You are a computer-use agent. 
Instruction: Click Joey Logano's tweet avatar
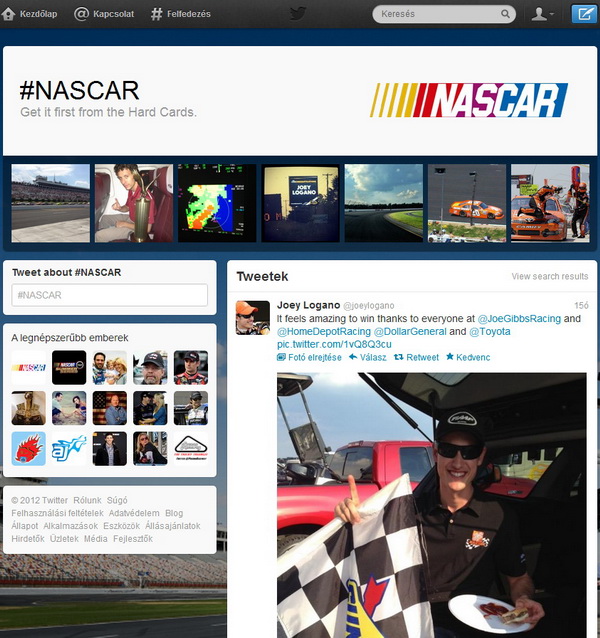pyautogui.click(x=253, y=318)
